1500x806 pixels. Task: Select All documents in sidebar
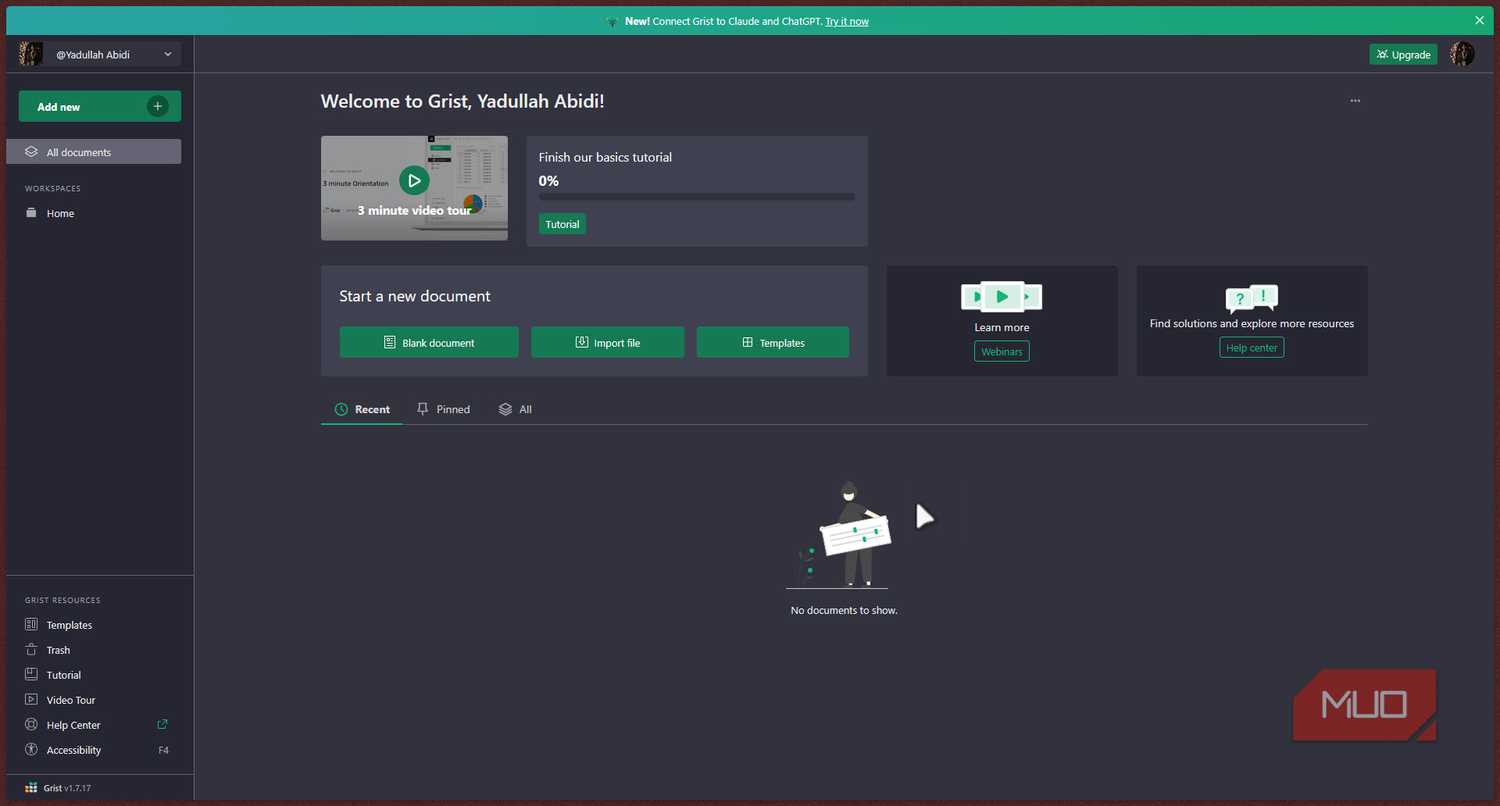click(94, 152)
